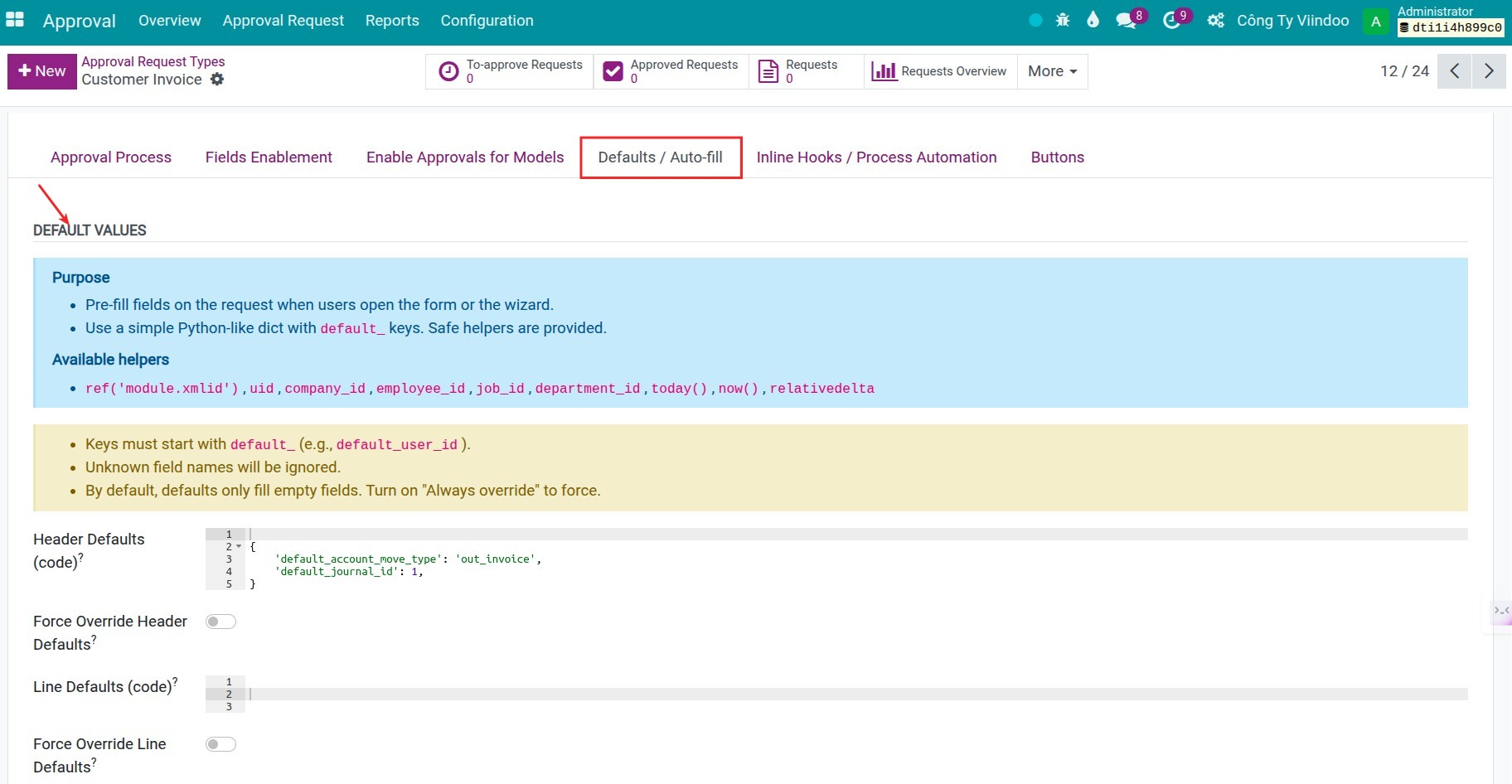
Task: Click the droplet icon in the top bar
Action: tap(1093, 20)
